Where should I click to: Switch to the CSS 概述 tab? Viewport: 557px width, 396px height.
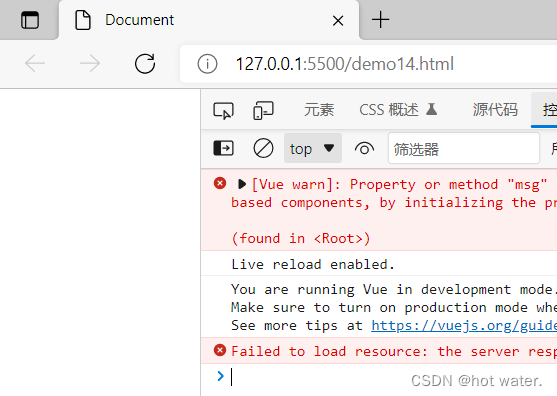point(398,110)
